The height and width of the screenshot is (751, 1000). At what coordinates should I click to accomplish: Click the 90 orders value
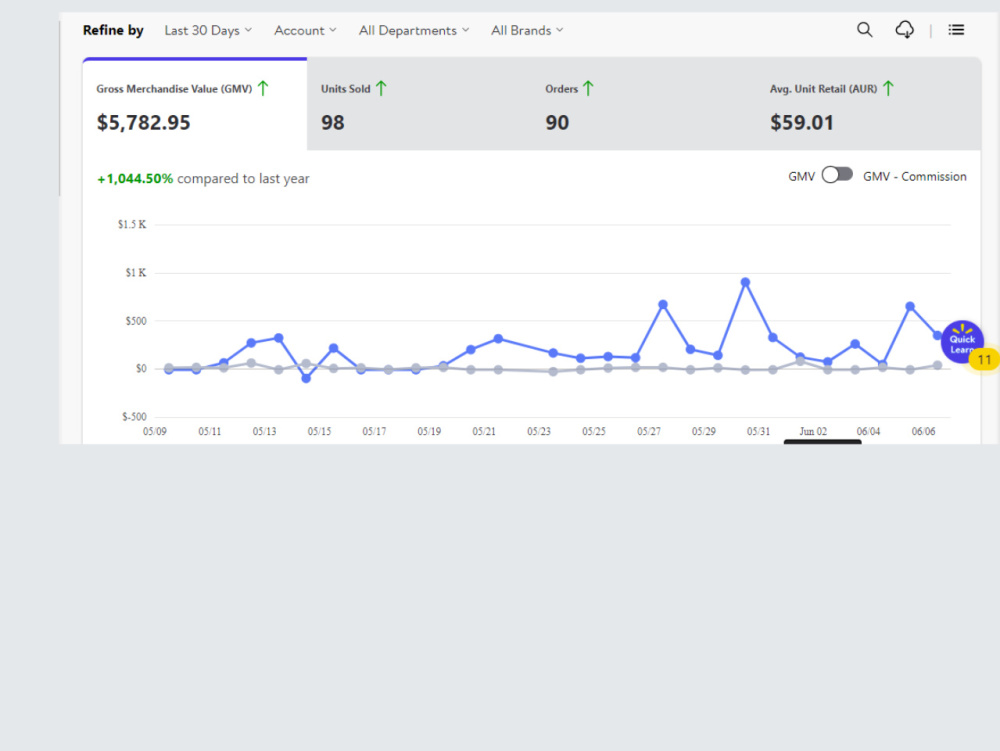click(557, 122)
